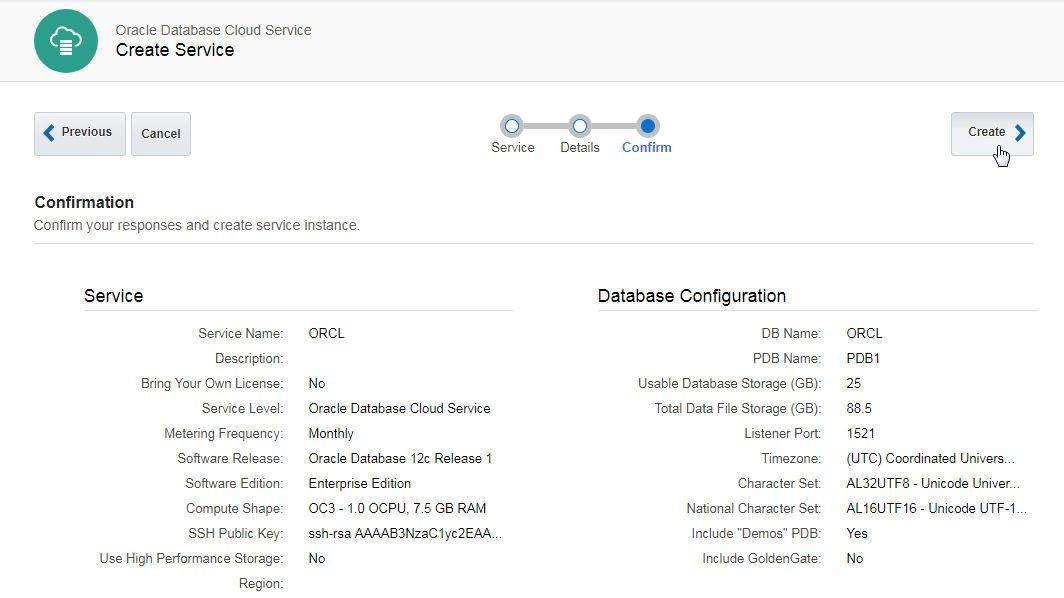The width and height of the screenshot is (1064, 598).
Task: Click the 'Database Configuration' section heading
Action: coord(691,296)
